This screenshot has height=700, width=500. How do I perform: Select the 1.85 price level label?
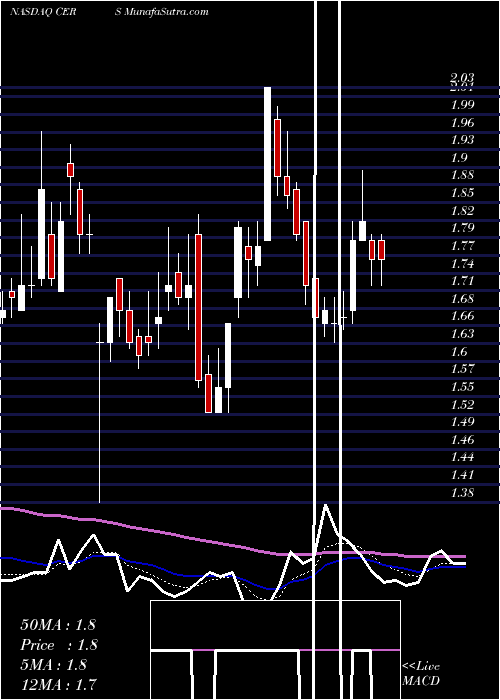(x=462, y=193)
